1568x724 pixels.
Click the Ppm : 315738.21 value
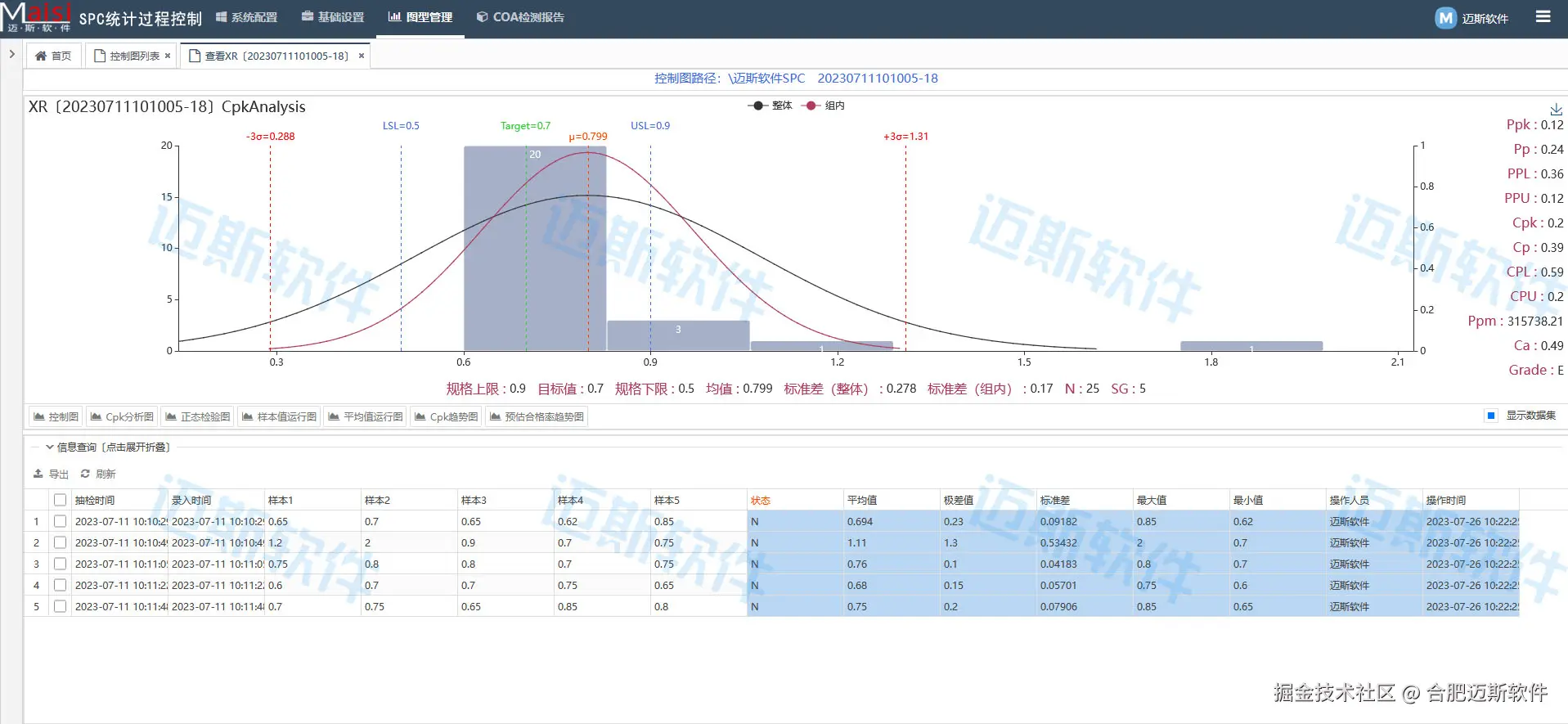1515,322
